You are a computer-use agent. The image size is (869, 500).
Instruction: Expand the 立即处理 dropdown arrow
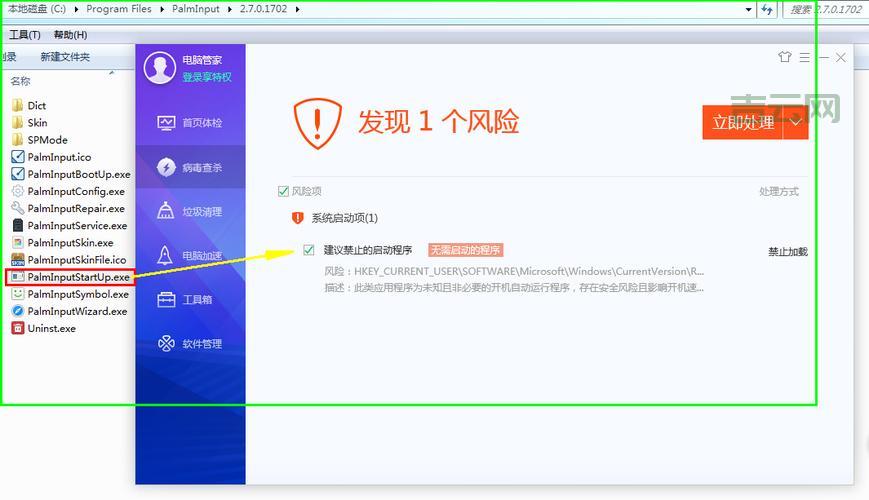click(x=795, y=122)
